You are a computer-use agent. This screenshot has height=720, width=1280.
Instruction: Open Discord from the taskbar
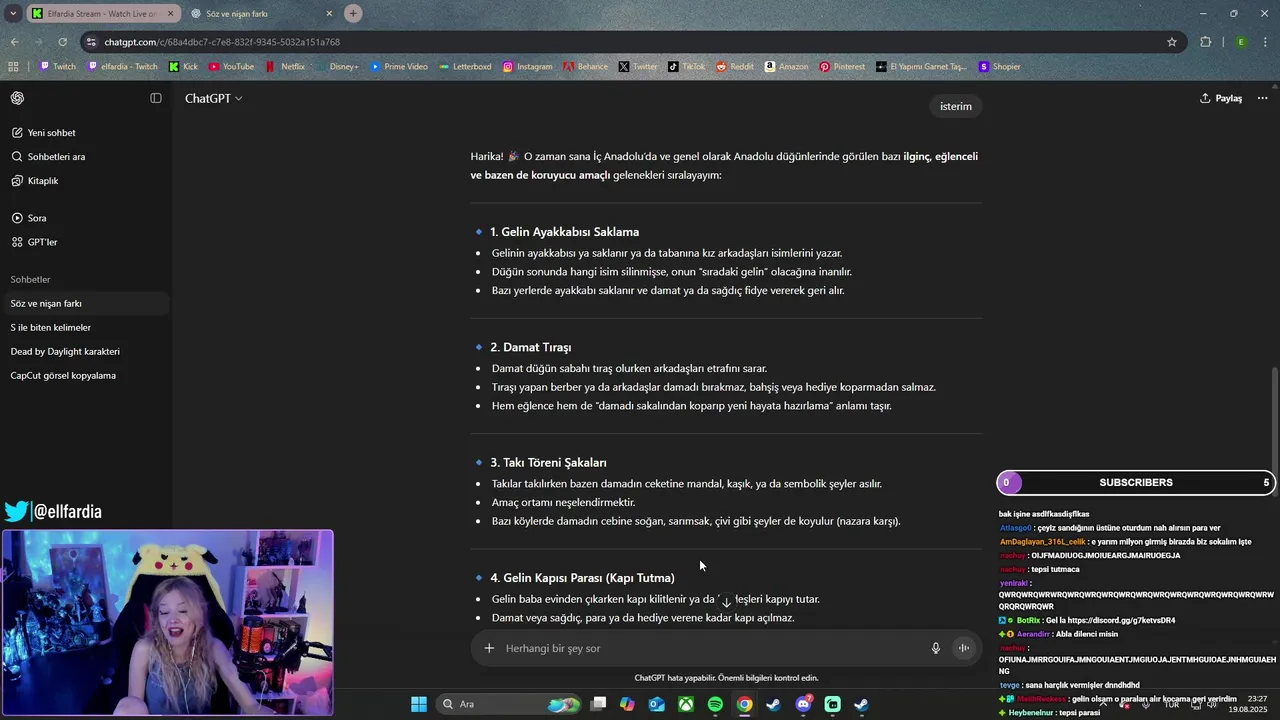point(803,704)
